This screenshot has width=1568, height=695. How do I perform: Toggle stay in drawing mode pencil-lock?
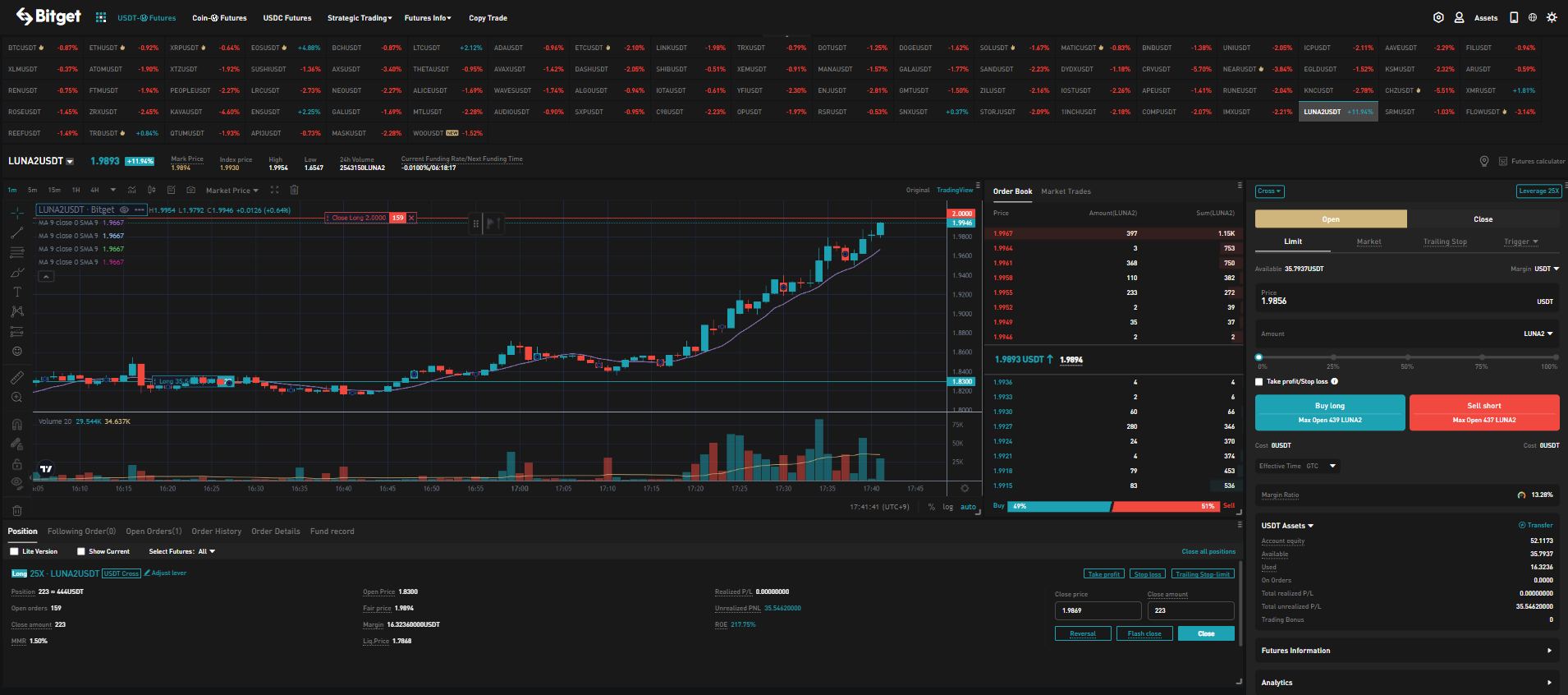(x=16, y=444)
